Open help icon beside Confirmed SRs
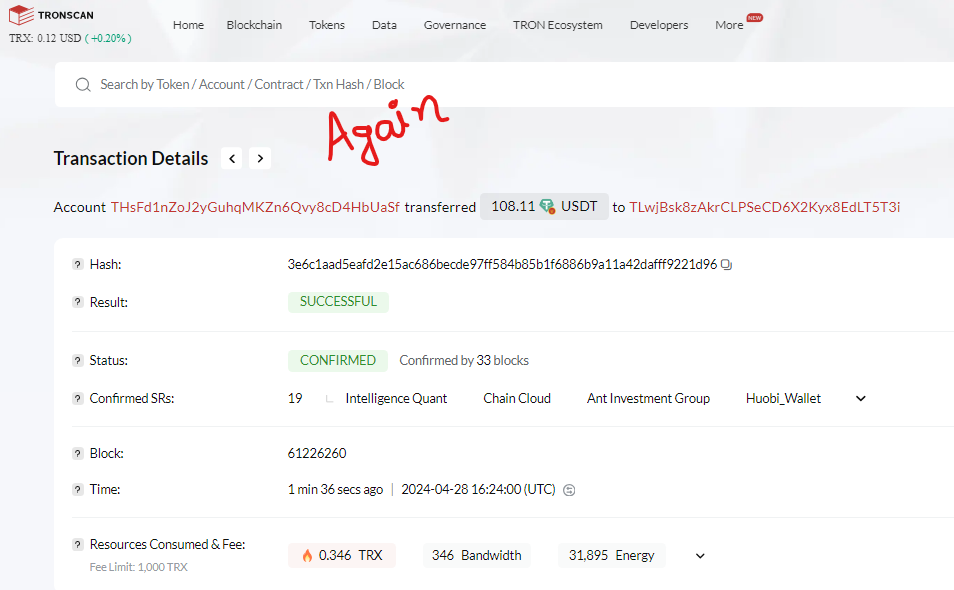The height and width of the screenshot is (590, 954). [77, 399]
